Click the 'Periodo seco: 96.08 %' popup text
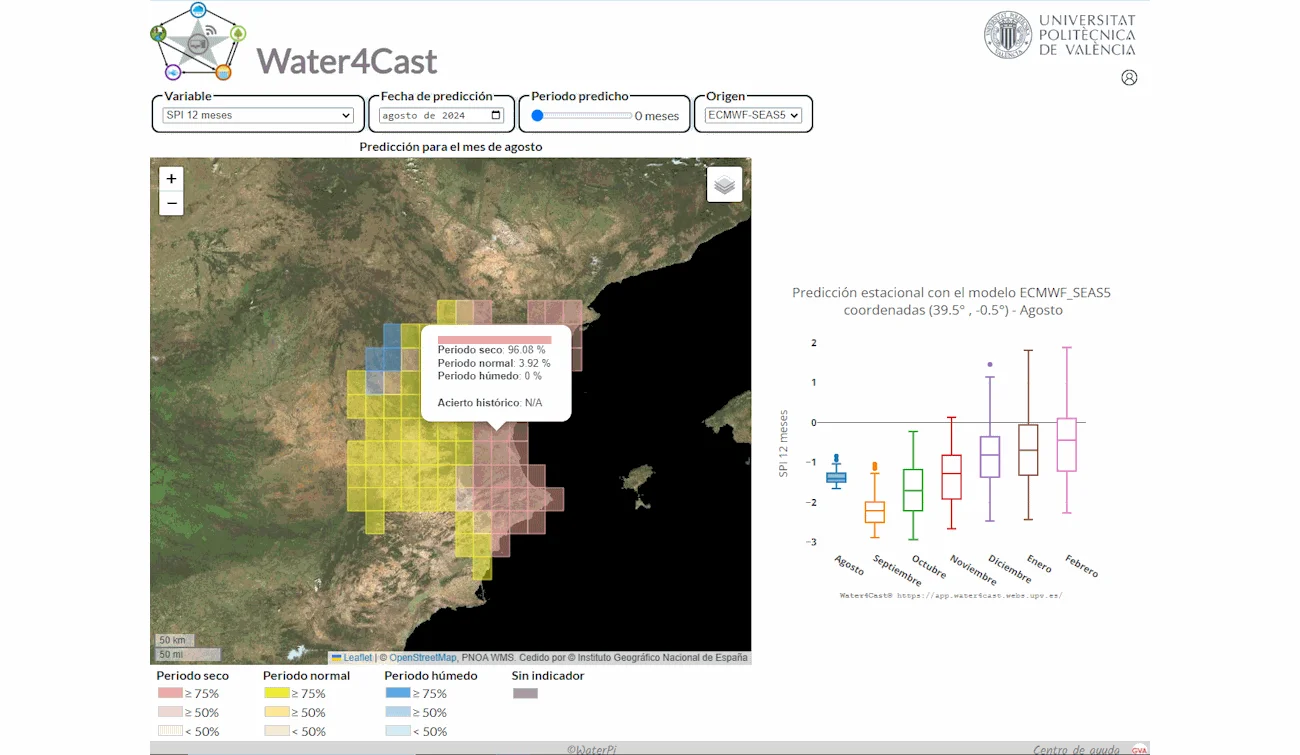This screenshot has height=755, width=1300. coord(492,350)
